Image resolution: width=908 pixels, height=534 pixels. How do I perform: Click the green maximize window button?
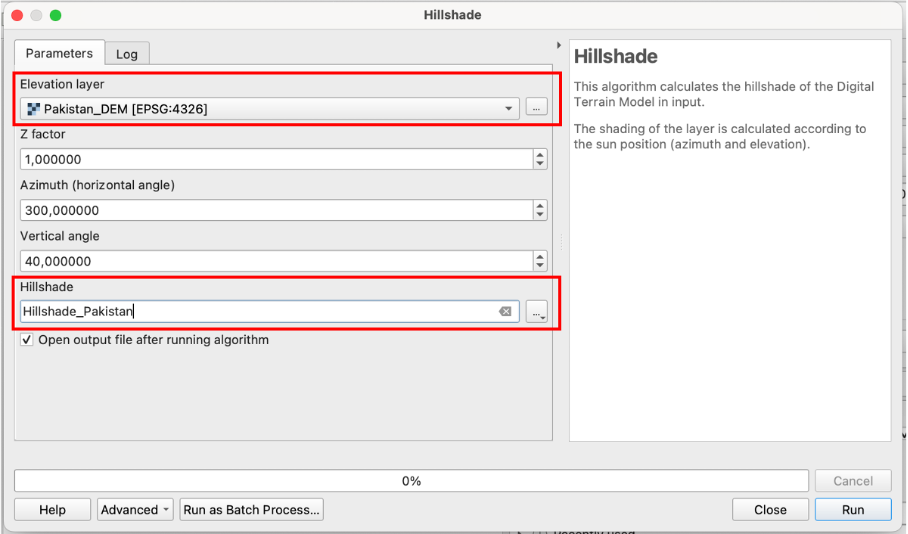[x=55, y=15]
